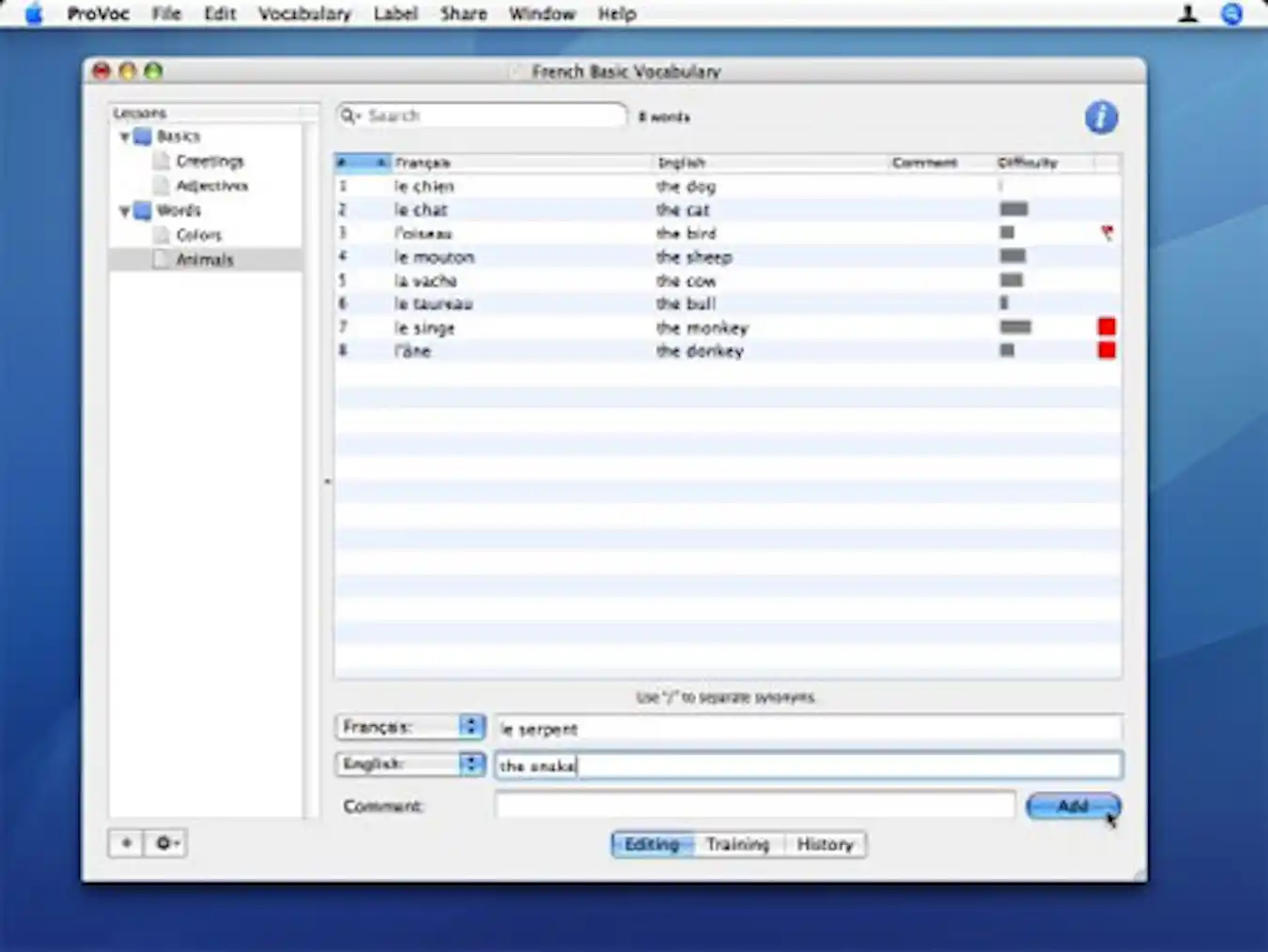
Task: Switch to the Training tab
Action: pyautogui.click(x=737, y=844)
